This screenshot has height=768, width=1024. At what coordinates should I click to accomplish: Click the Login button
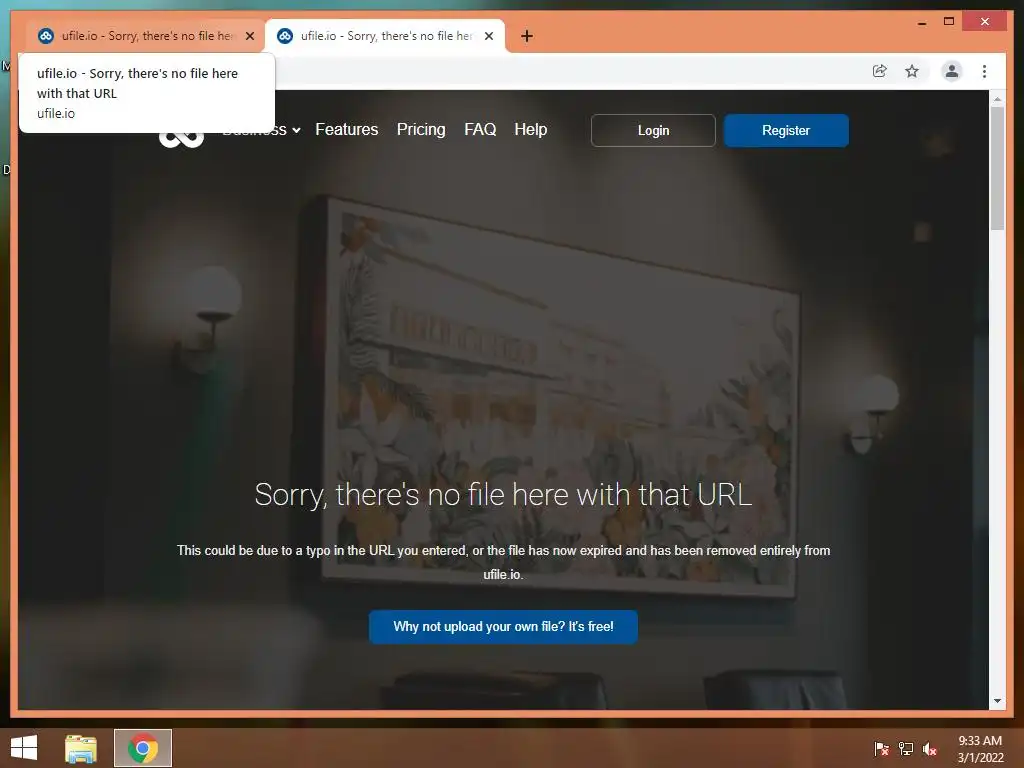[x=653, y=130]
